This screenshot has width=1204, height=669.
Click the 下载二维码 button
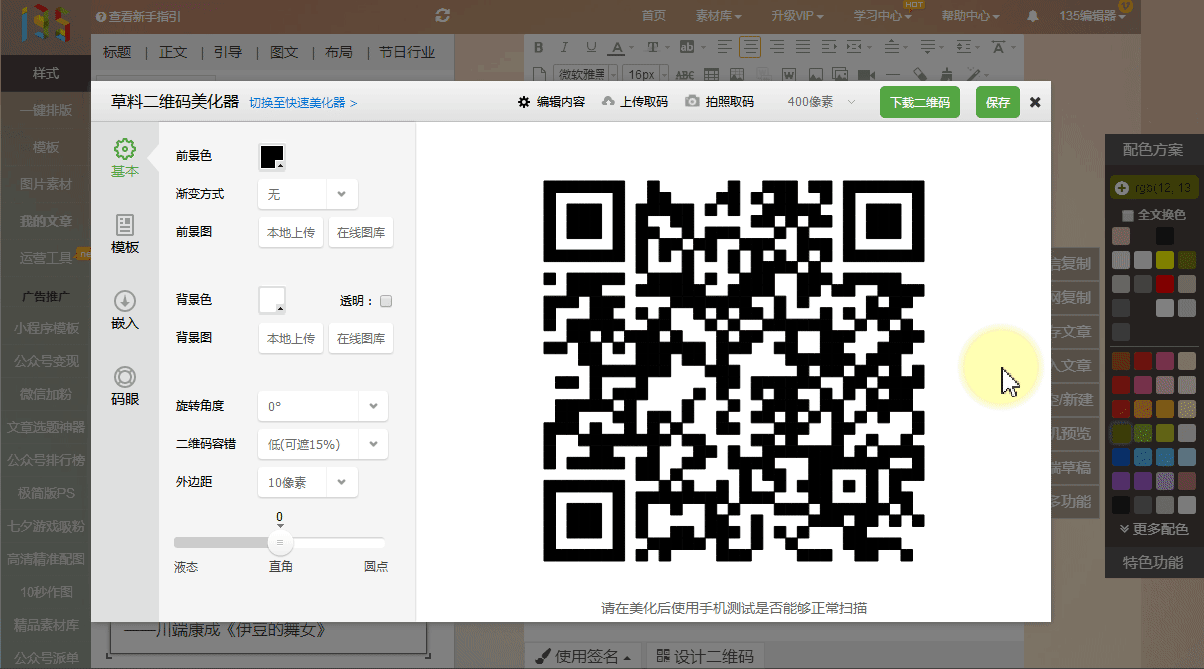920,102
